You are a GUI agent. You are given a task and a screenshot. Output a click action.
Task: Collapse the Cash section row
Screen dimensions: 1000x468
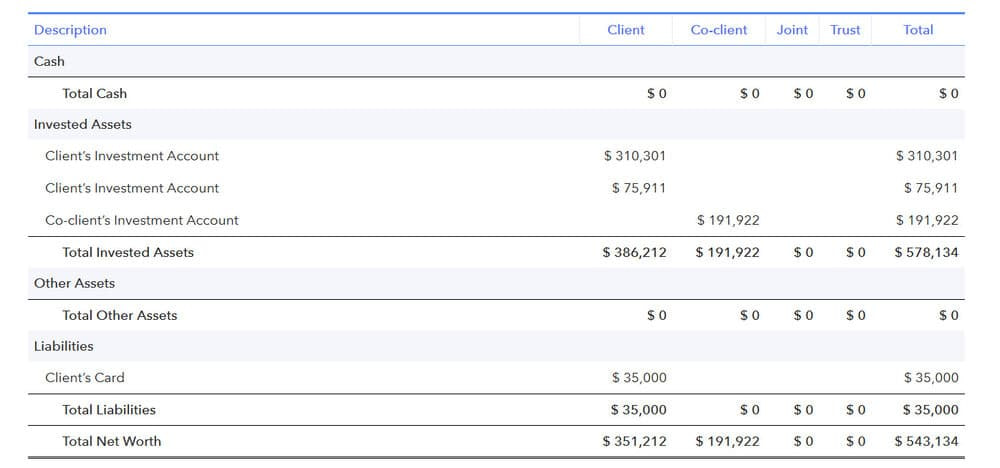point(49,61)
